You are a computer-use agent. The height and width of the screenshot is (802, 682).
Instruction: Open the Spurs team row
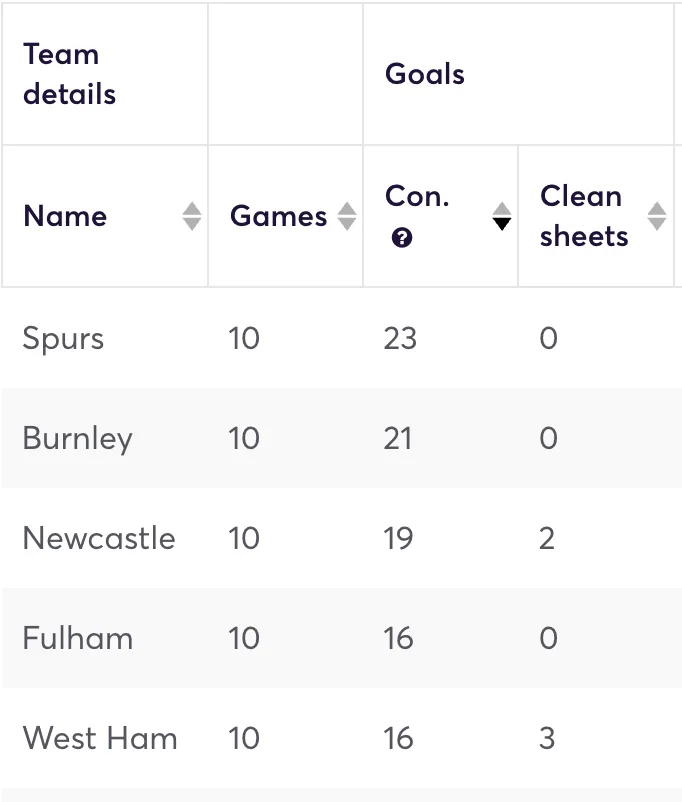(x=63, y=338)
